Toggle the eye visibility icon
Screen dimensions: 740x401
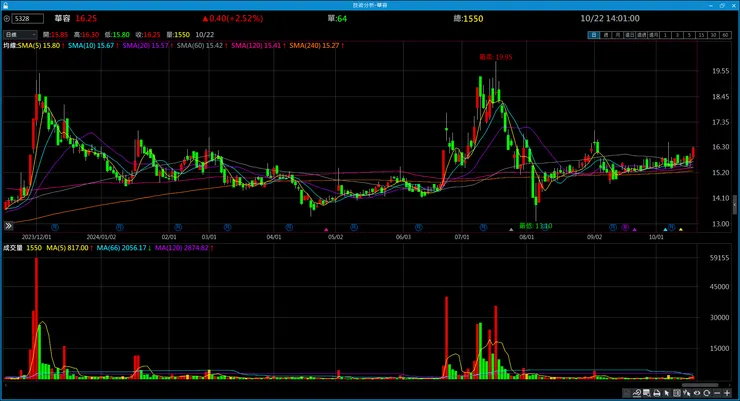[x=697, y=393]
